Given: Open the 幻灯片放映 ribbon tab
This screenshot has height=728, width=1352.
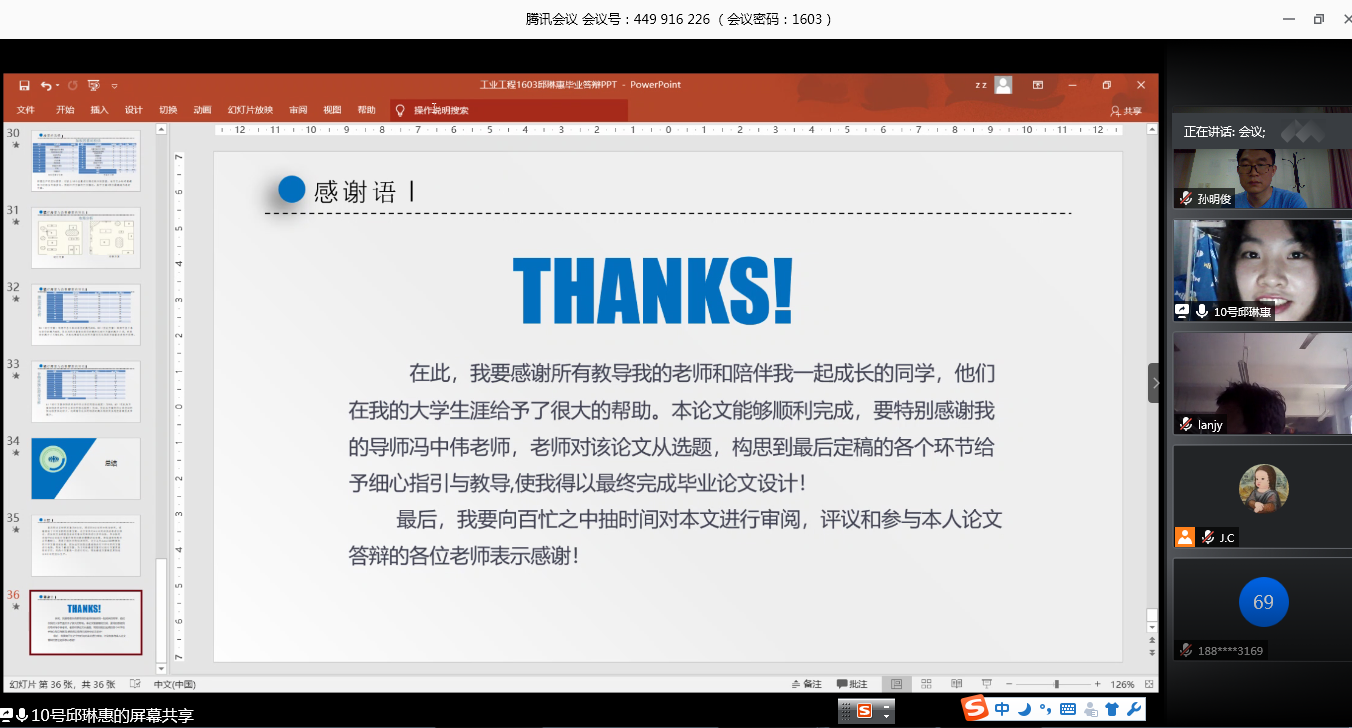Looking at the screenshot, I should coord(250,110).
